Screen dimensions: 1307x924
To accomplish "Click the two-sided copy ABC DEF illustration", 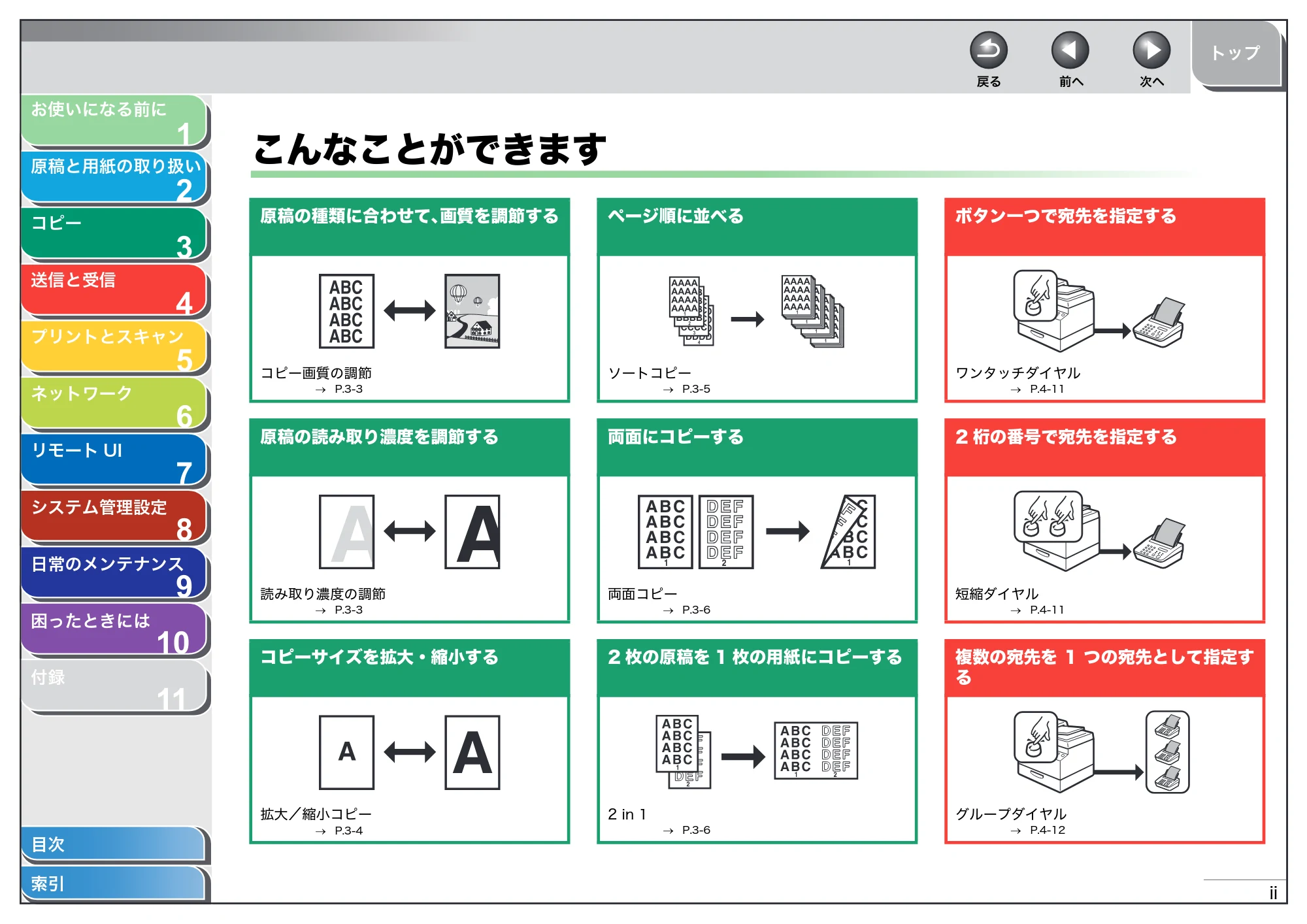I will point(757,532).
